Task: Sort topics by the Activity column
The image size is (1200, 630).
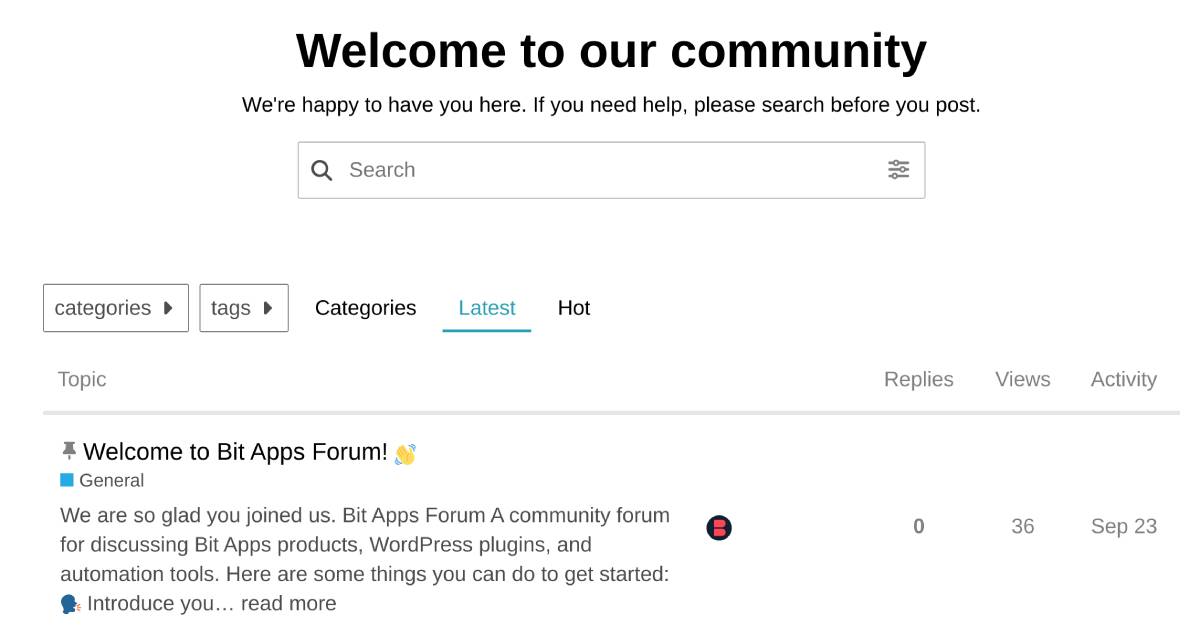Action: 1123,379
